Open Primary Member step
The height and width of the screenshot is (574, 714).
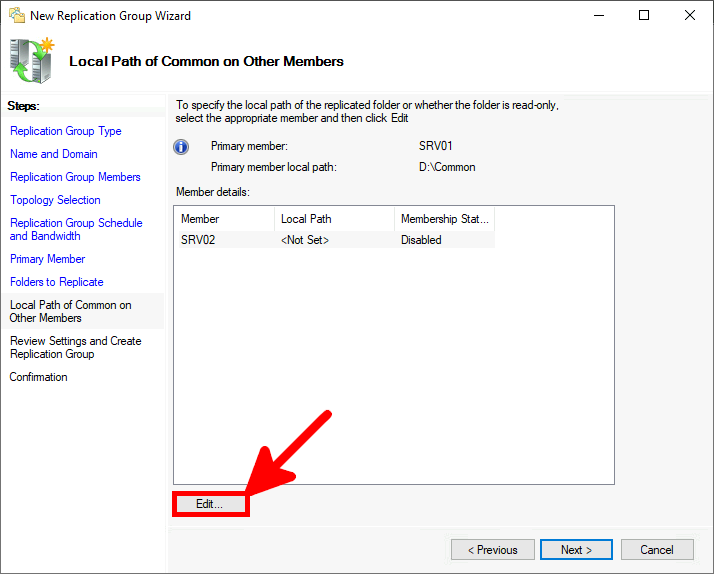point(47,259)
